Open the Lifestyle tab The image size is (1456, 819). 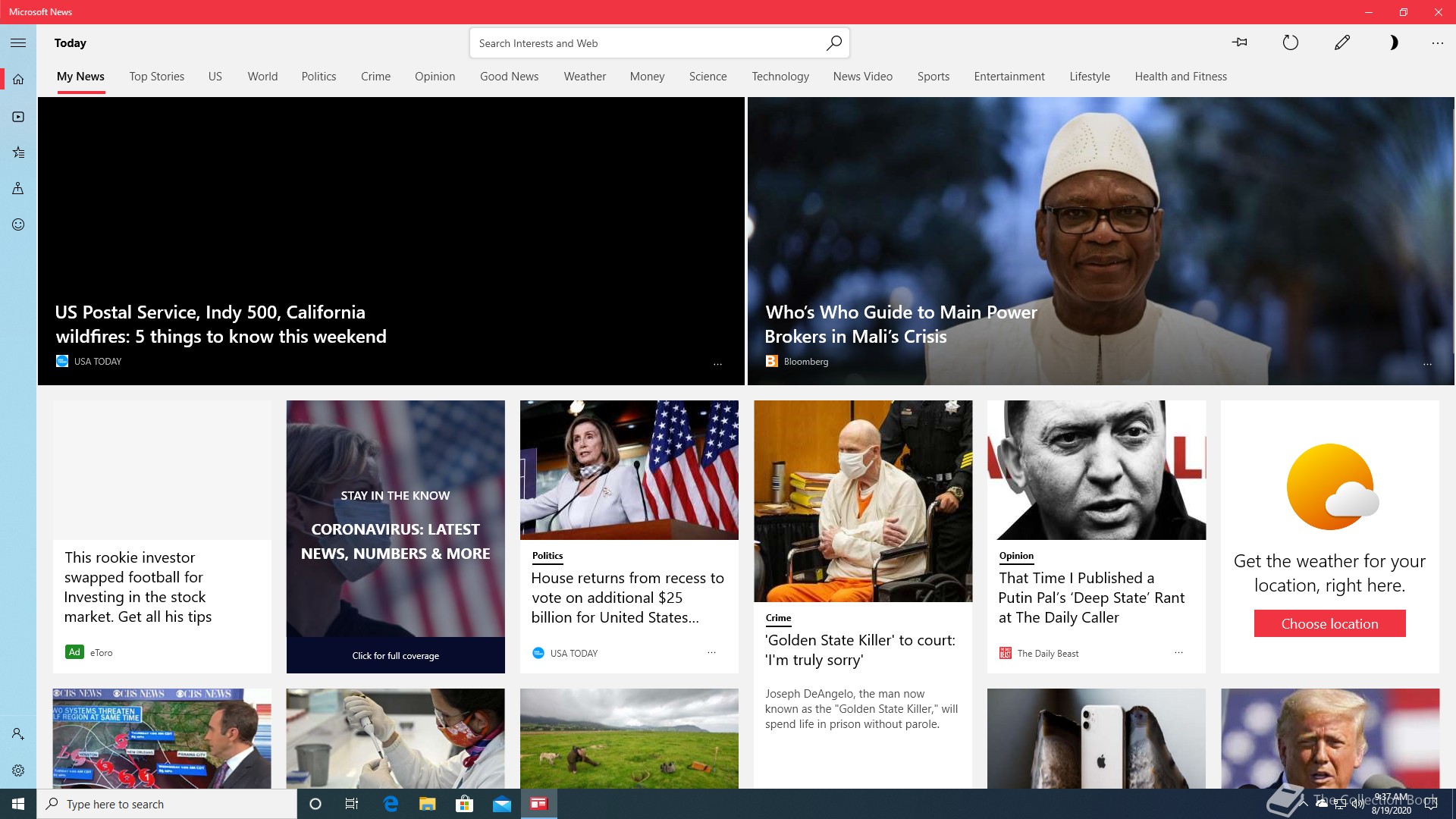1090,77
